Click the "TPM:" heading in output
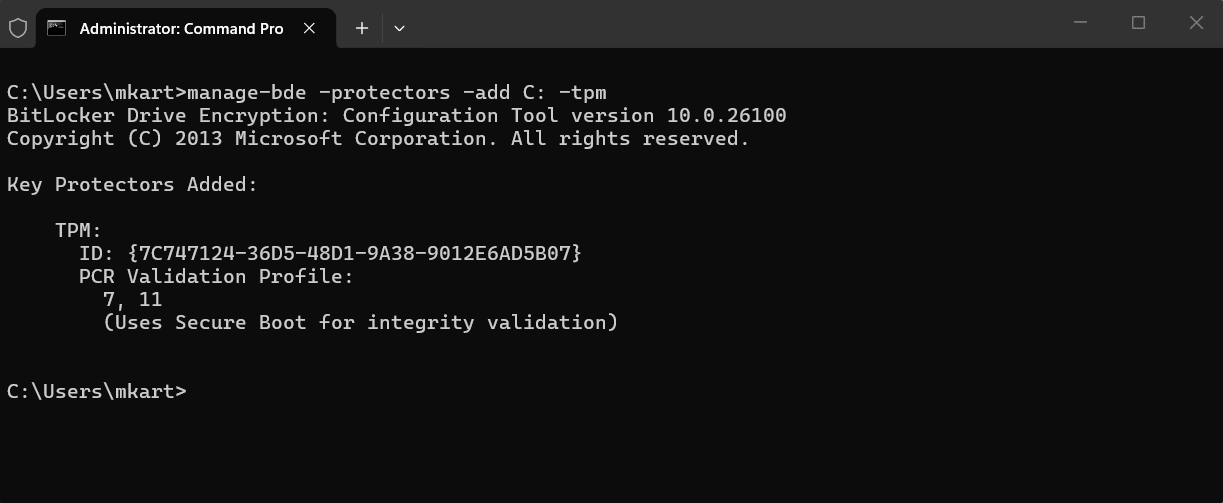This screenshot has width=1223, height=503. pyautogui.click(x=79, y=231)
